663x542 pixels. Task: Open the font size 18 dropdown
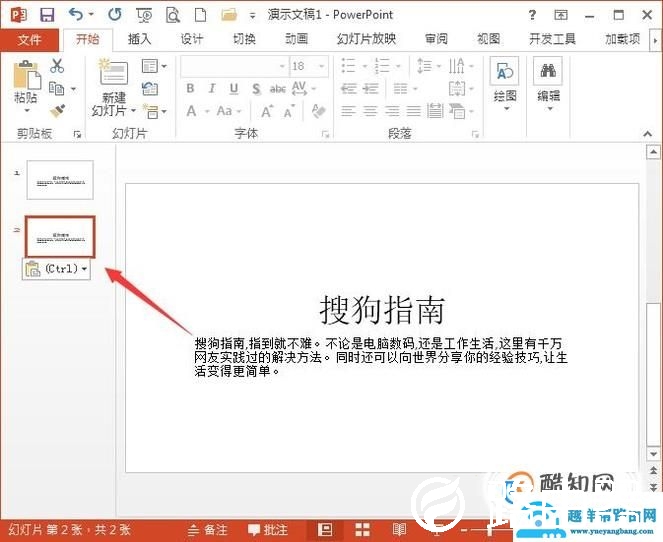pyautogui.click(x=322, y=66)
